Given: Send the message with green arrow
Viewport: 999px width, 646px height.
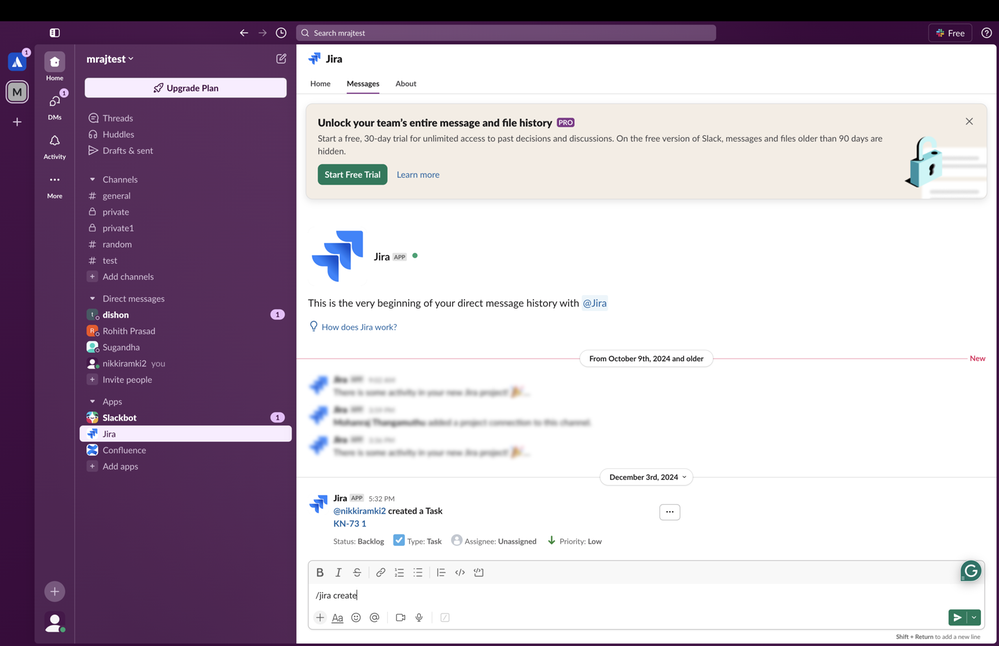Looking at the screenshot, I should point(958,617).
